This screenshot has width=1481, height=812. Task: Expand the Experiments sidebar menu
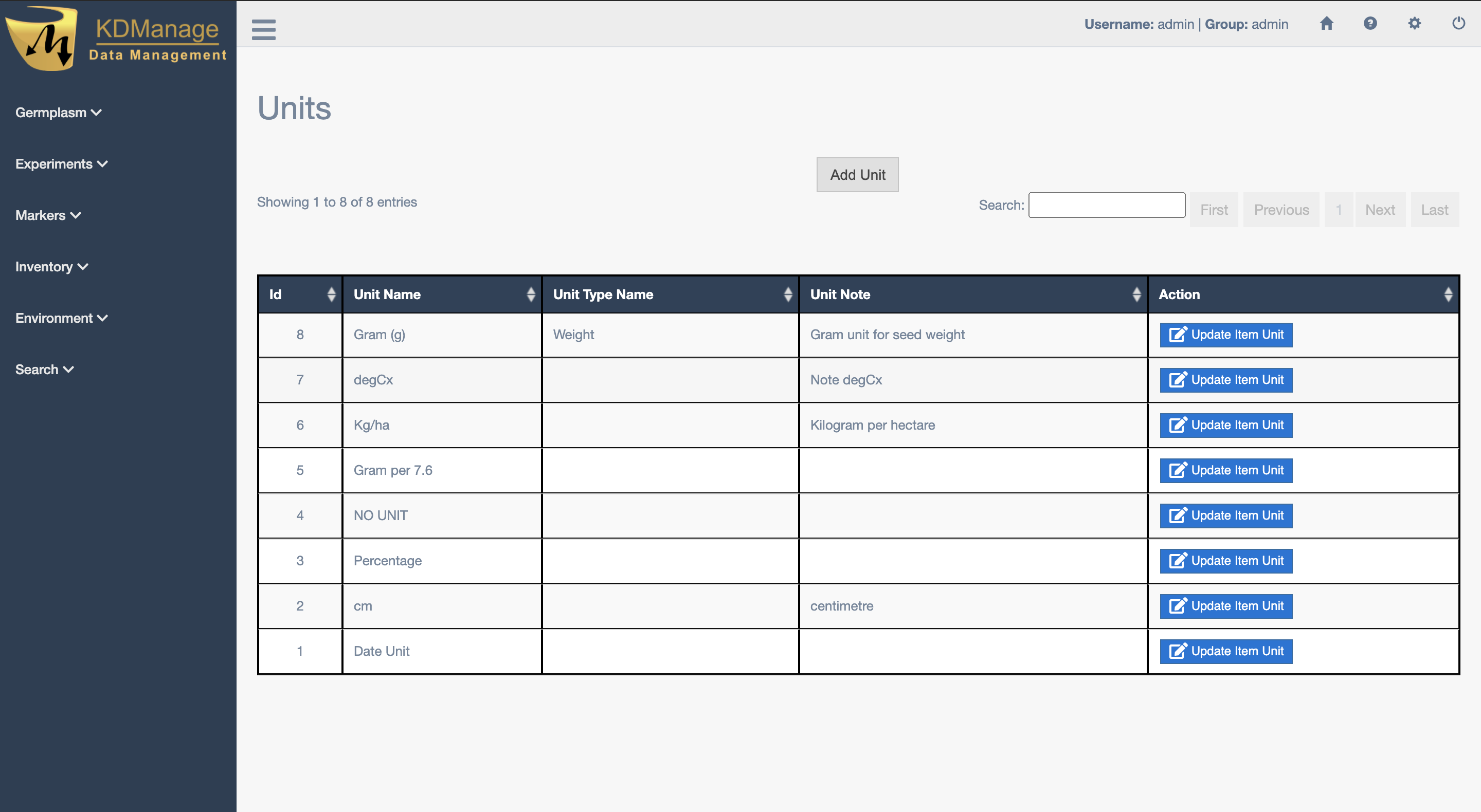[61, 164]
